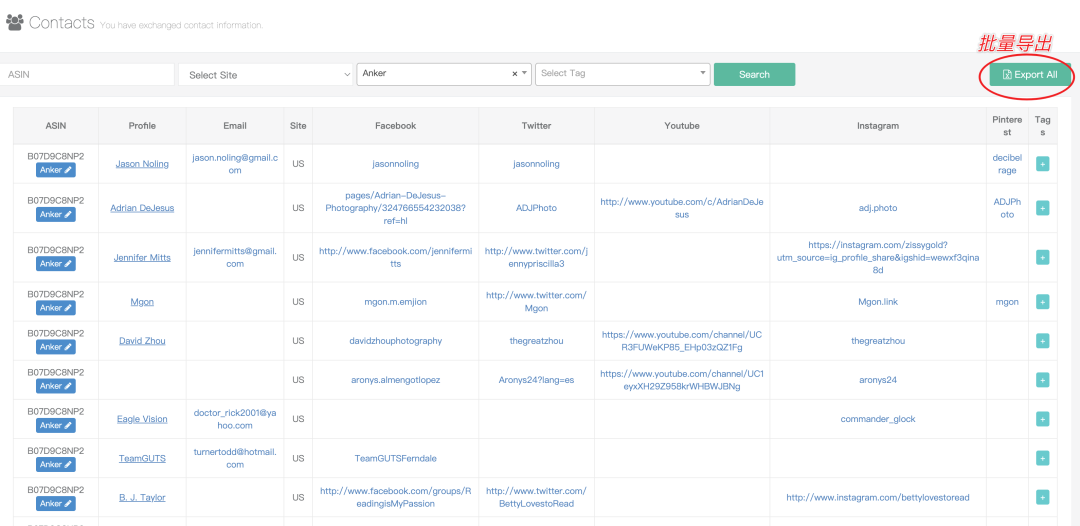1080x526 pixels.
Task: Clear the Anker selection with the x
Action: click(515, 74)
